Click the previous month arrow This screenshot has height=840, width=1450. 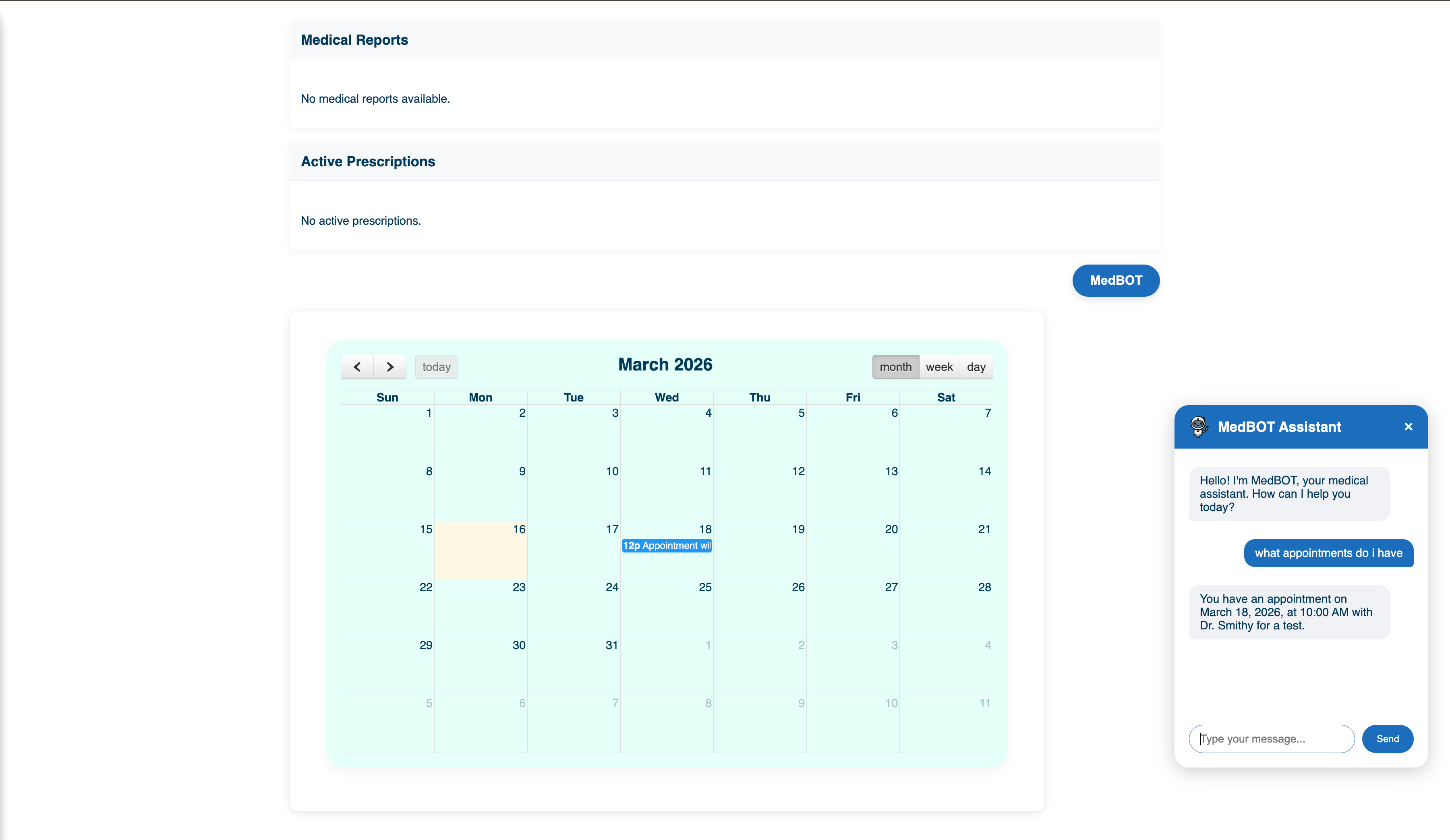[357, 366]
